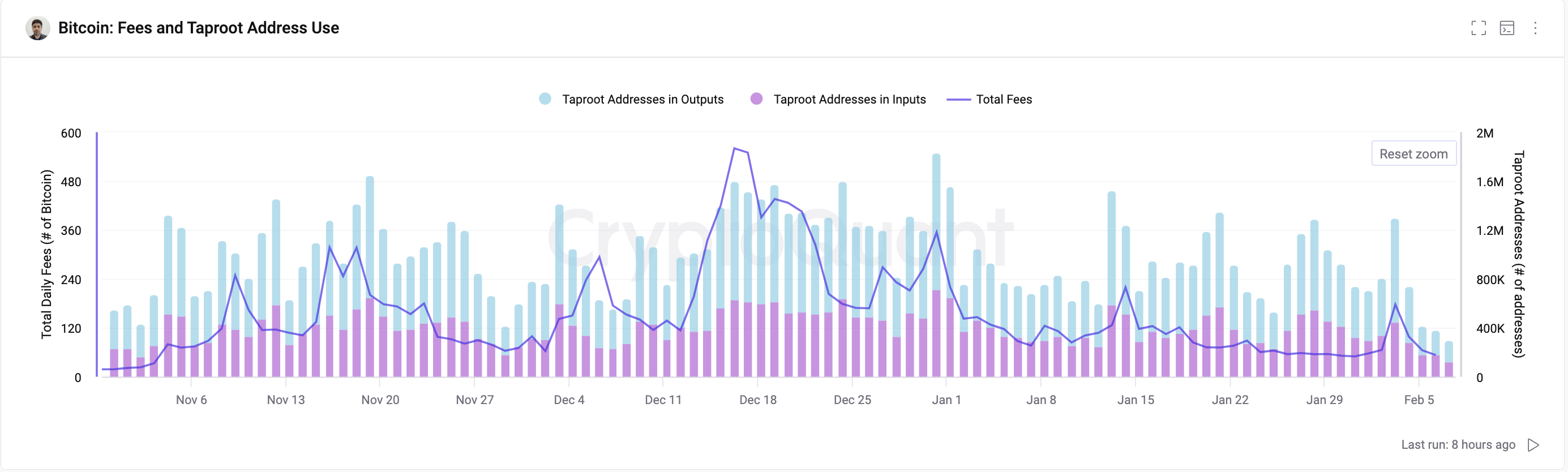
Task: Click the 'Jan 8' x-axis label
Action: [x=1041, y=400]
